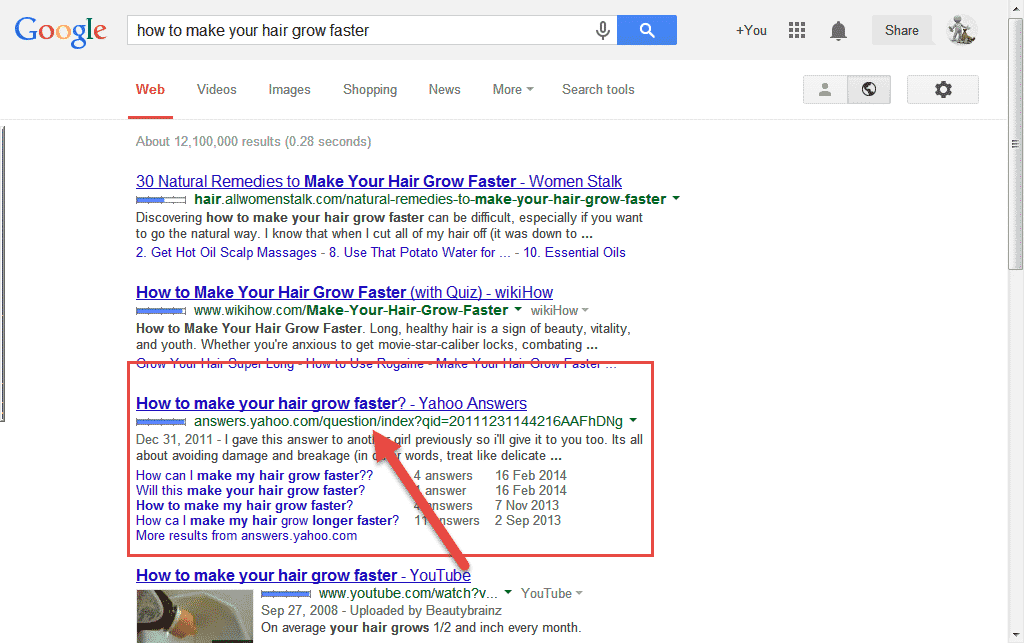This screenshot has height=643, width=1024.
Task: Open the notifications bell
Action: click(x=838, y=31)
